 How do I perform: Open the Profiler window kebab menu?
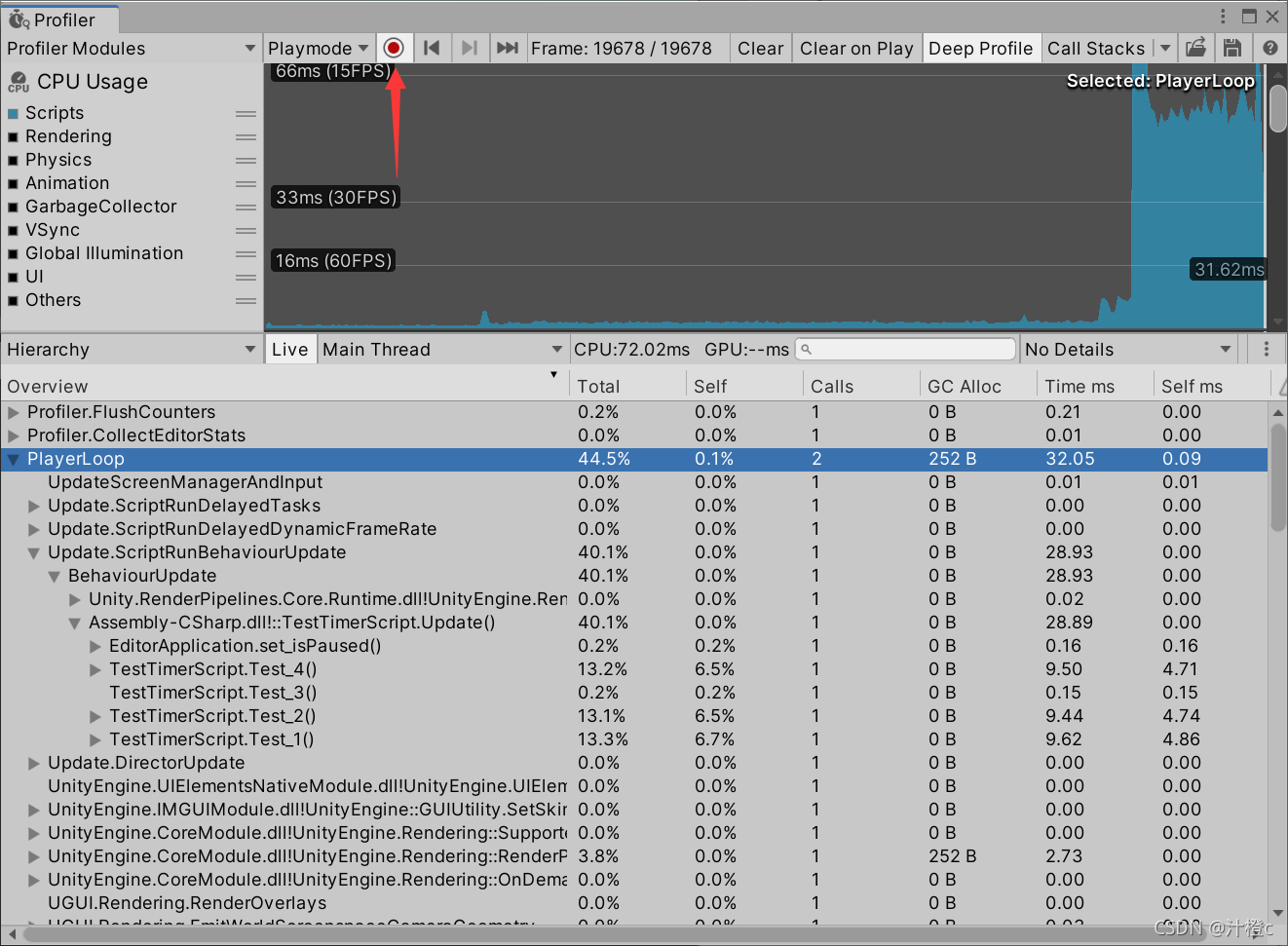pyautogui.click(x=1223, y=17)
